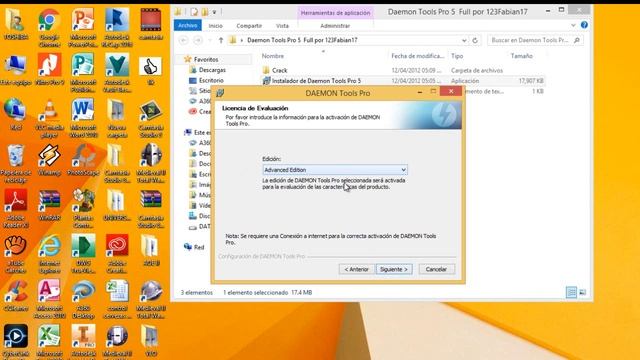Open the Archivo menu in Explorer
Screen dimensions: 640x360
point(187,25)
